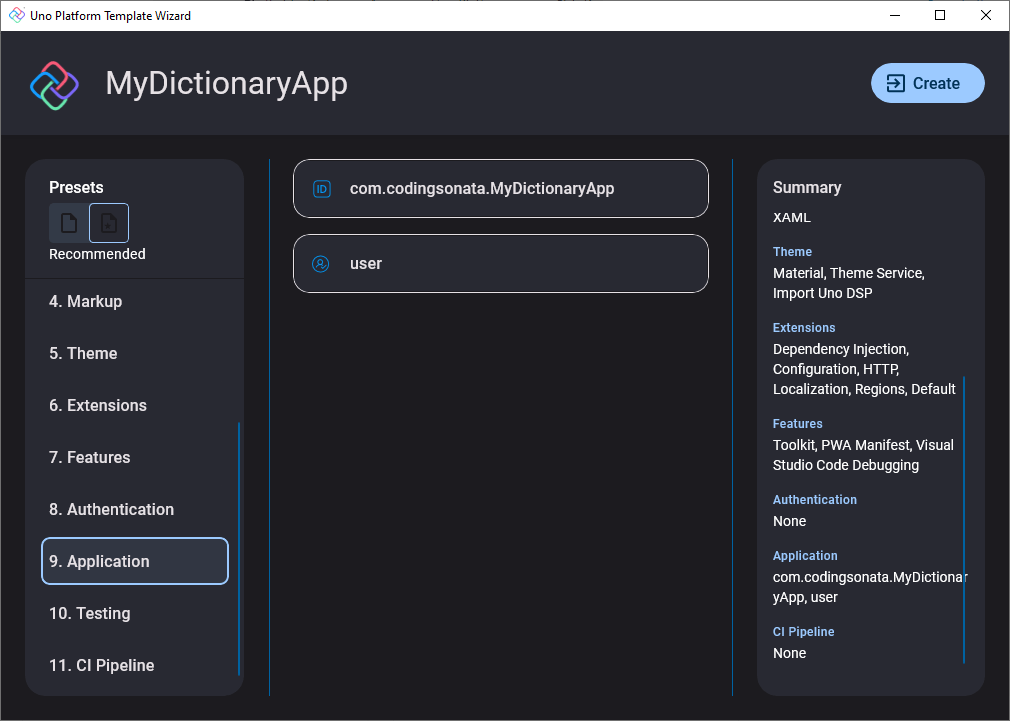Screen dimensions: 1010x721
Task: Select the blank preset icon
Action: click(x=69, y=223)
